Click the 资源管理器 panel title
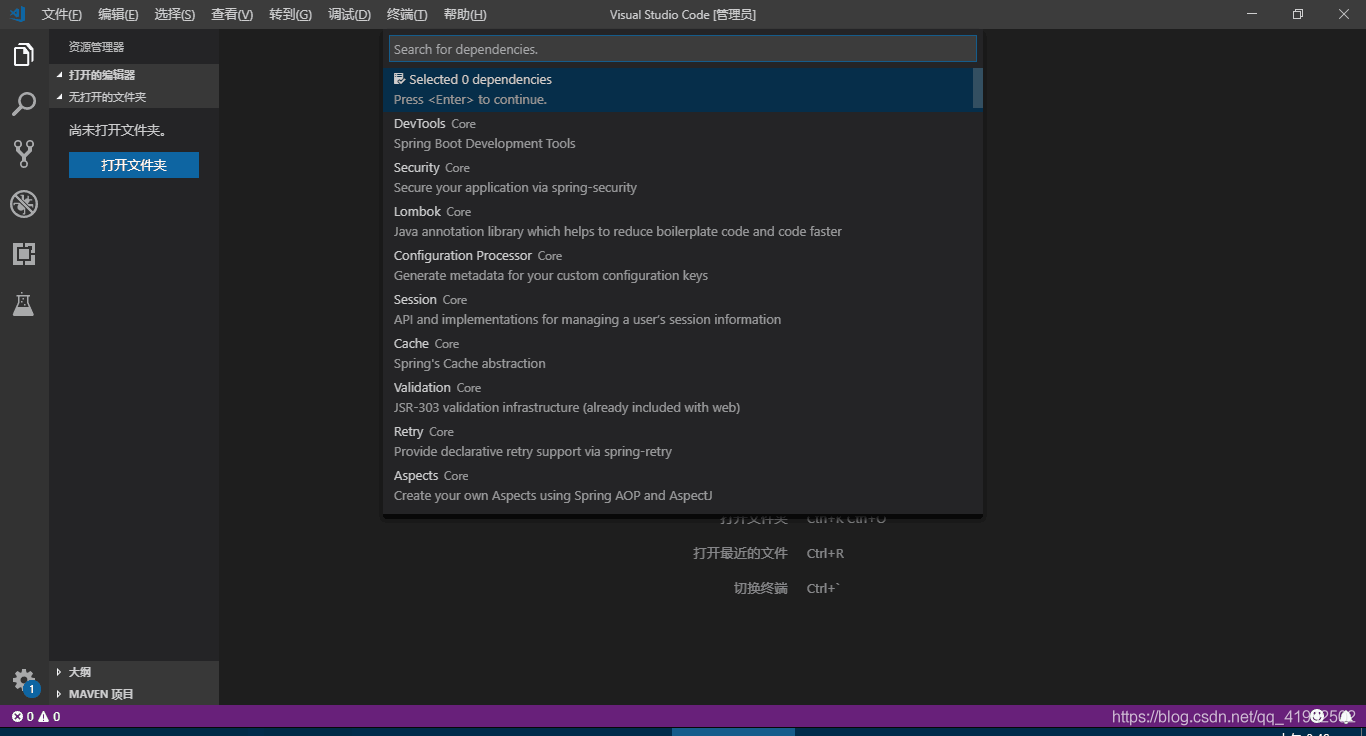The width and height of the screenshot is (1366, 736). (x=96, y=47)
